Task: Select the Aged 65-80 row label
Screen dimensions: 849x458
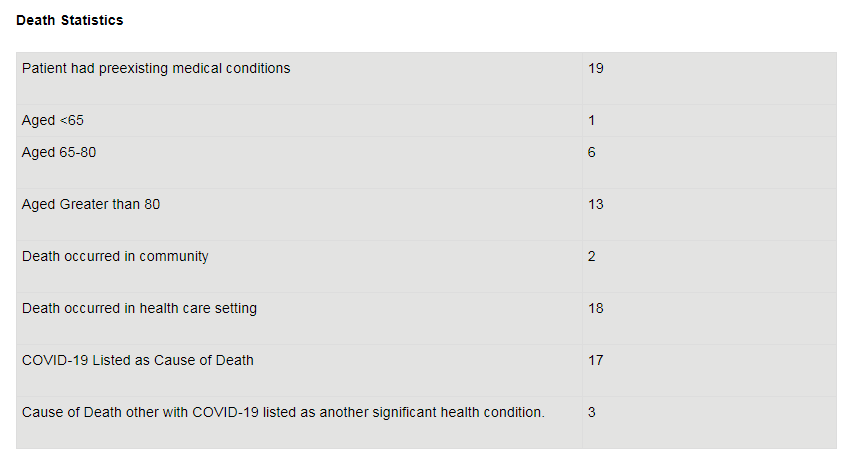Action: 59,153
